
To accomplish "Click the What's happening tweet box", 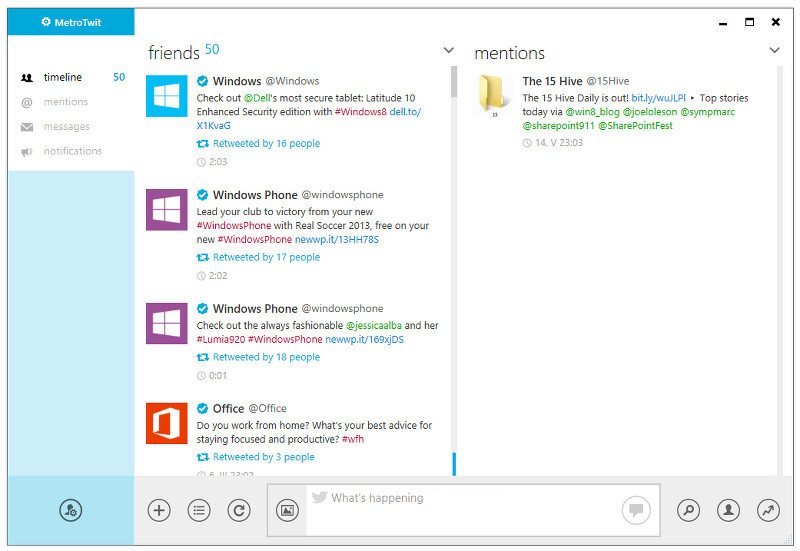I will pos(463,510).
